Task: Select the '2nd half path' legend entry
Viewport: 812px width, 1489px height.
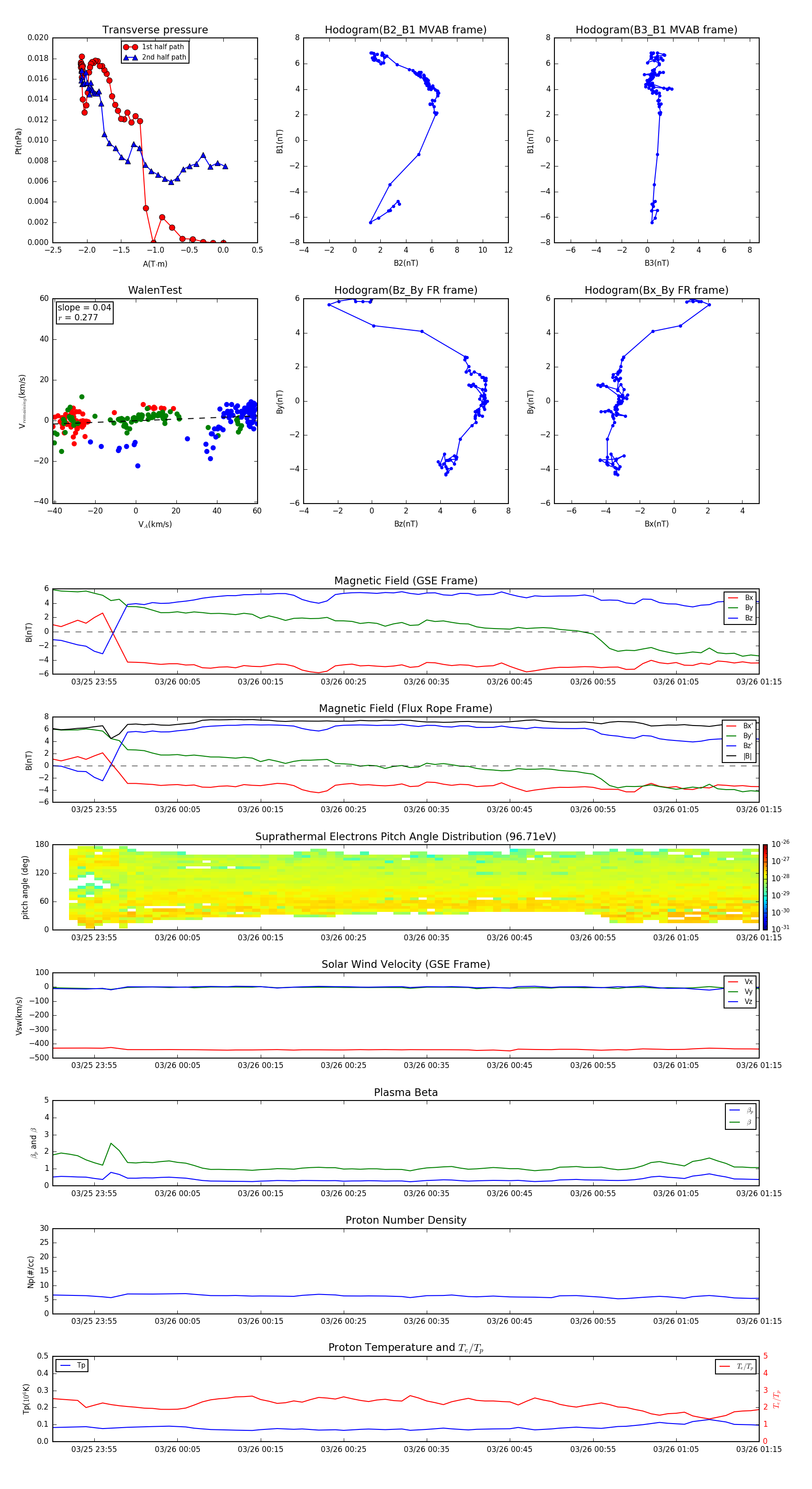Action: click(x=155, y=57)
